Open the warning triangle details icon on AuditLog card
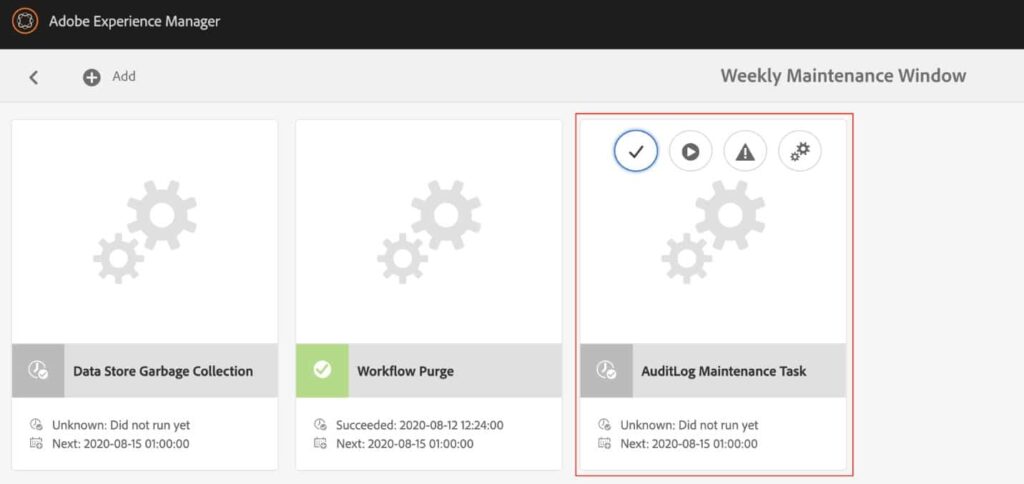The image size is (1024, 484). (x=745, y=151)
